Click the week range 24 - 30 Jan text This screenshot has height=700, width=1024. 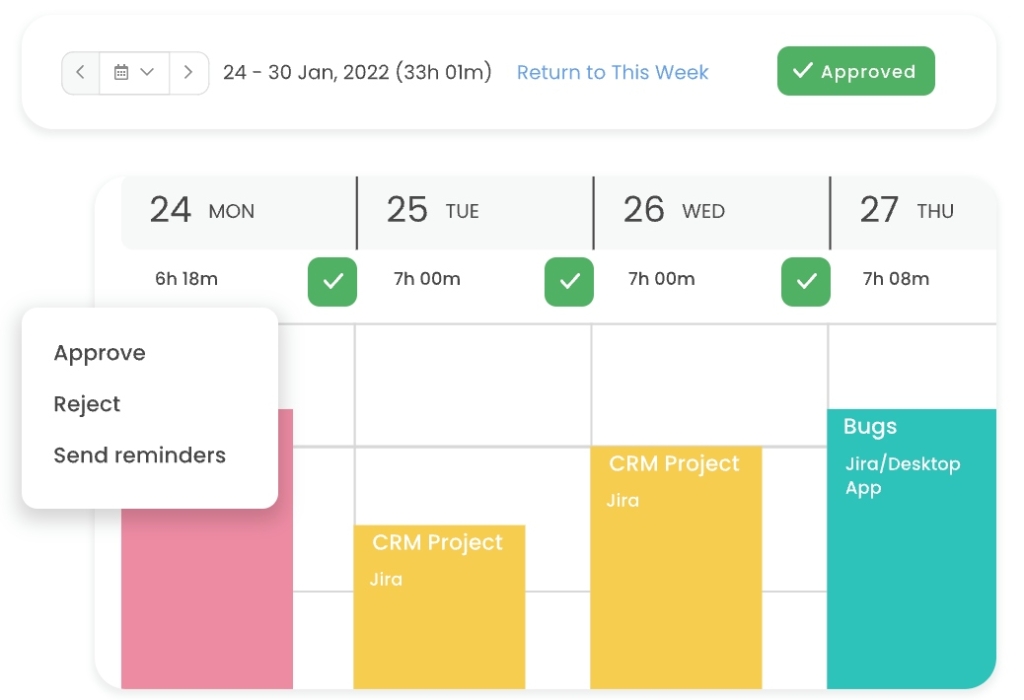point(357,73)
